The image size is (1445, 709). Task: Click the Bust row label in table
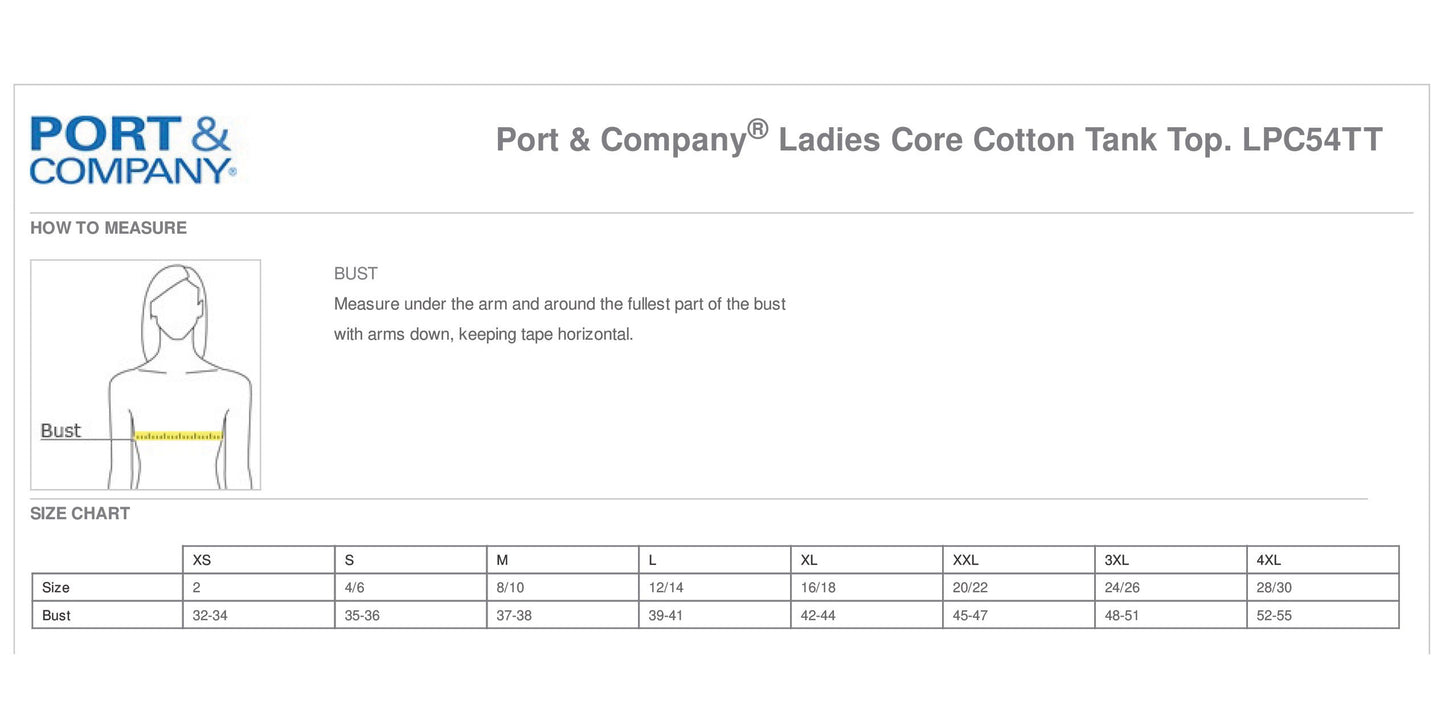pyautogui.click(x=57, y=616)
